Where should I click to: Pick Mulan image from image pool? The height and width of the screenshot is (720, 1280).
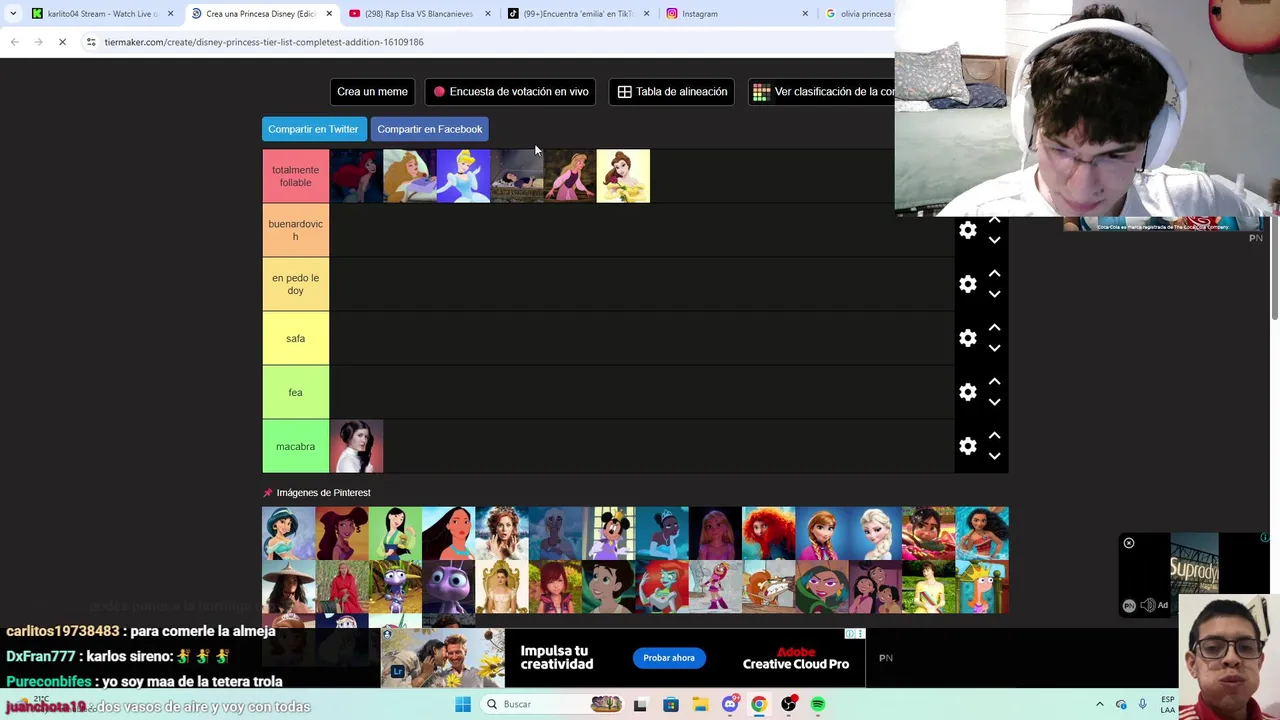[395, 533]
